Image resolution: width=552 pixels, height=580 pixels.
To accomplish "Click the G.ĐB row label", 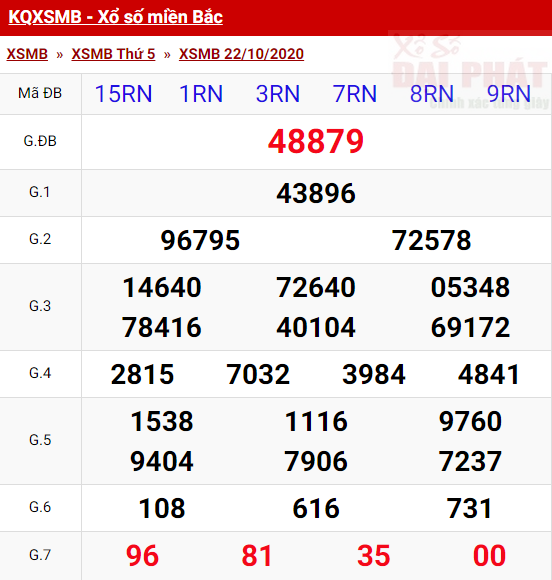I will click(40, 141).
